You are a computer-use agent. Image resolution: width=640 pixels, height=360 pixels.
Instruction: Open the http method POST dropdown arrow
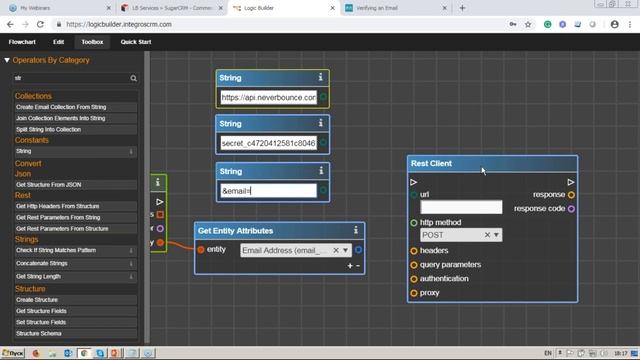pos(496,235)
